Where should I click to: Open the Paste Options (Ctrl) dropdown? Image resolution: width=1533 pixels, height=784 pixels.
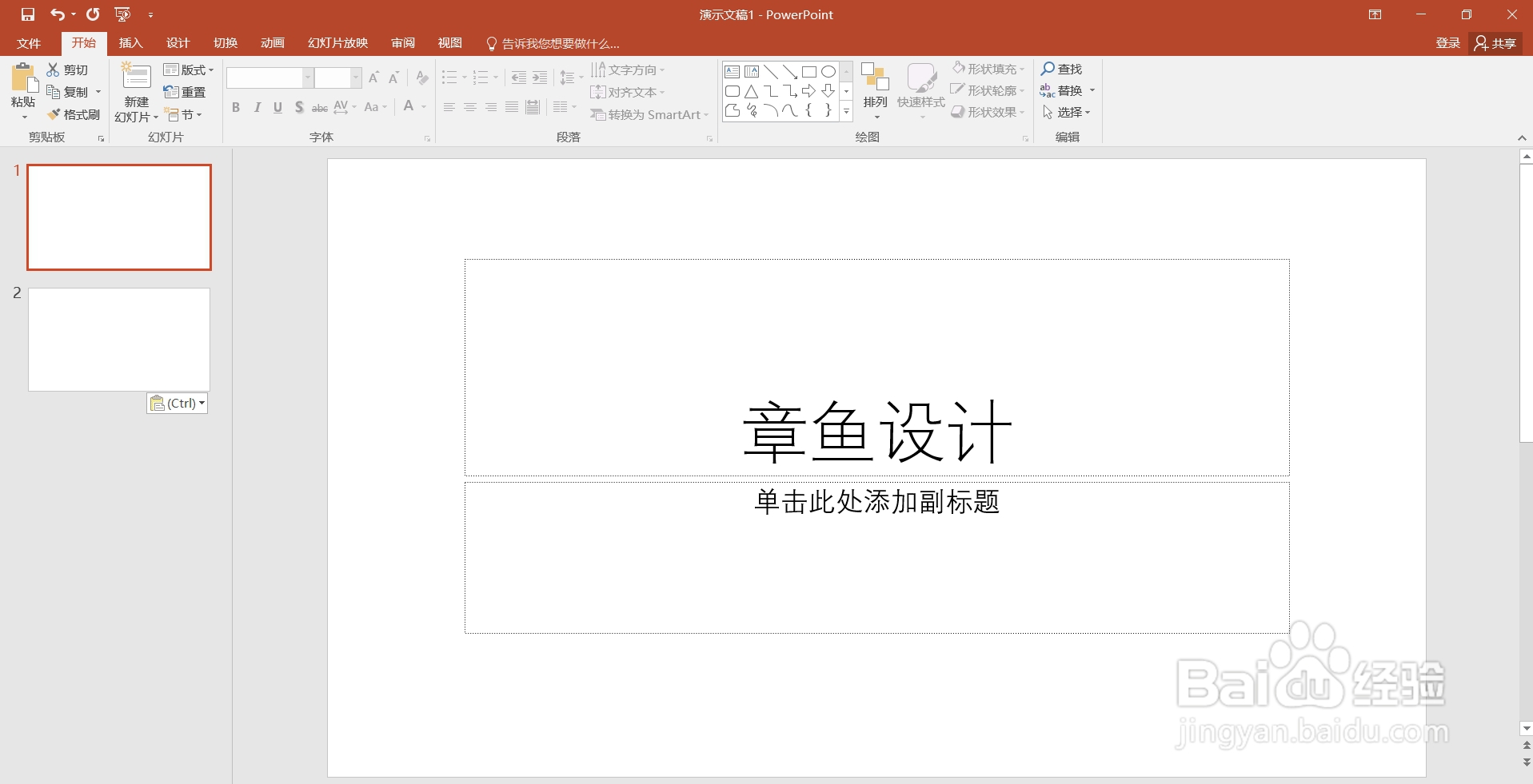click(178, 403)
